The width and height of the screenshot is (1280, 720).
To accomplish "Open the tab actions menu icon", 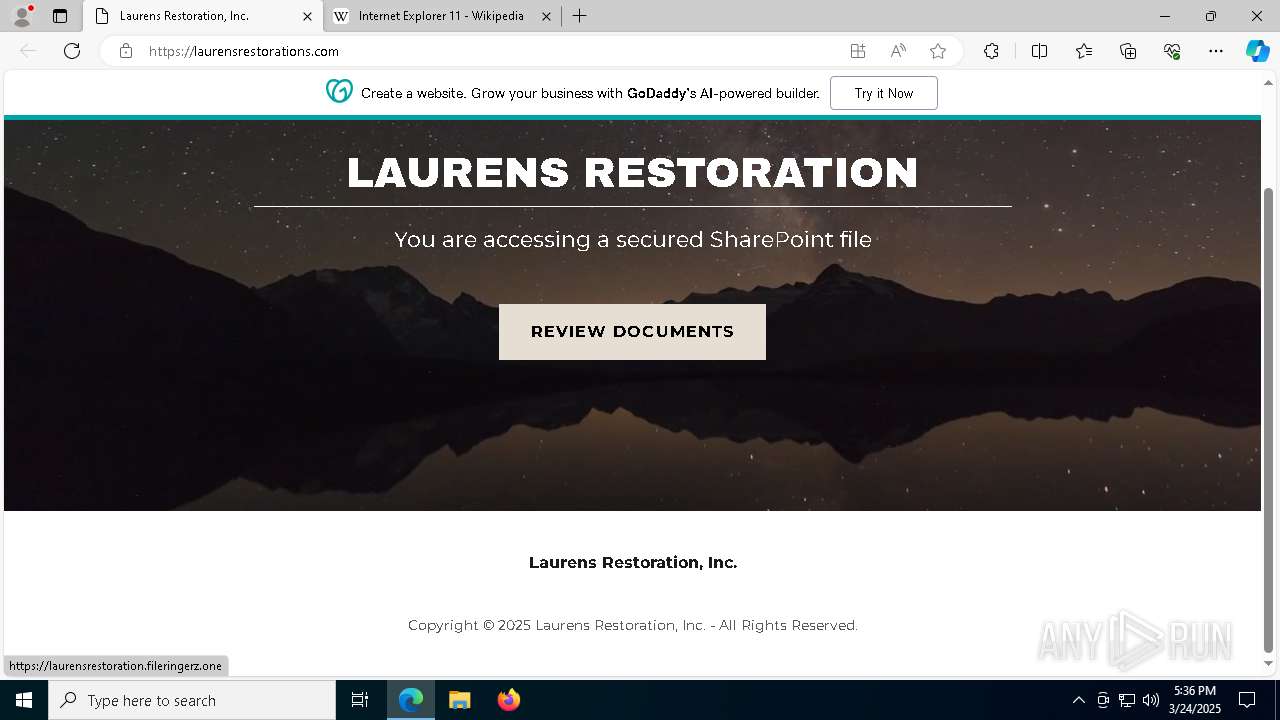I will (60, 16).
